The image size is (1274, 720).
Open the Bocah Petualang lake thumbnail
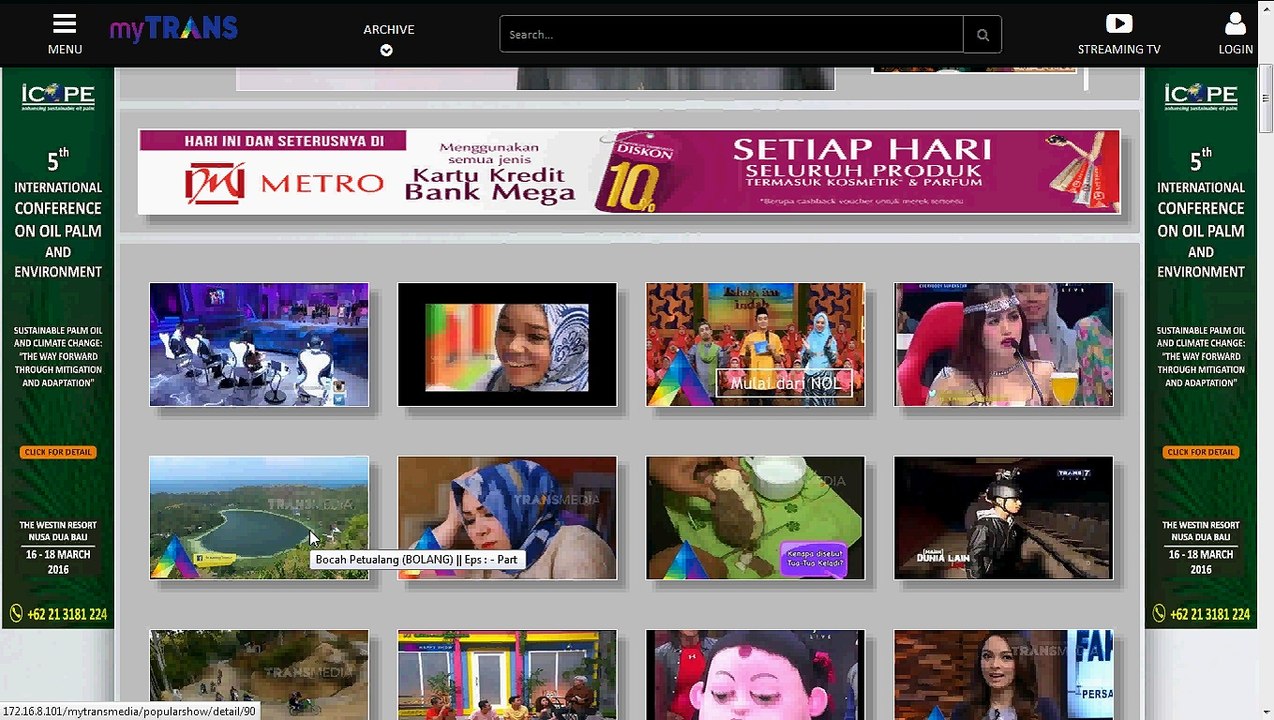[x=259, y=518]
